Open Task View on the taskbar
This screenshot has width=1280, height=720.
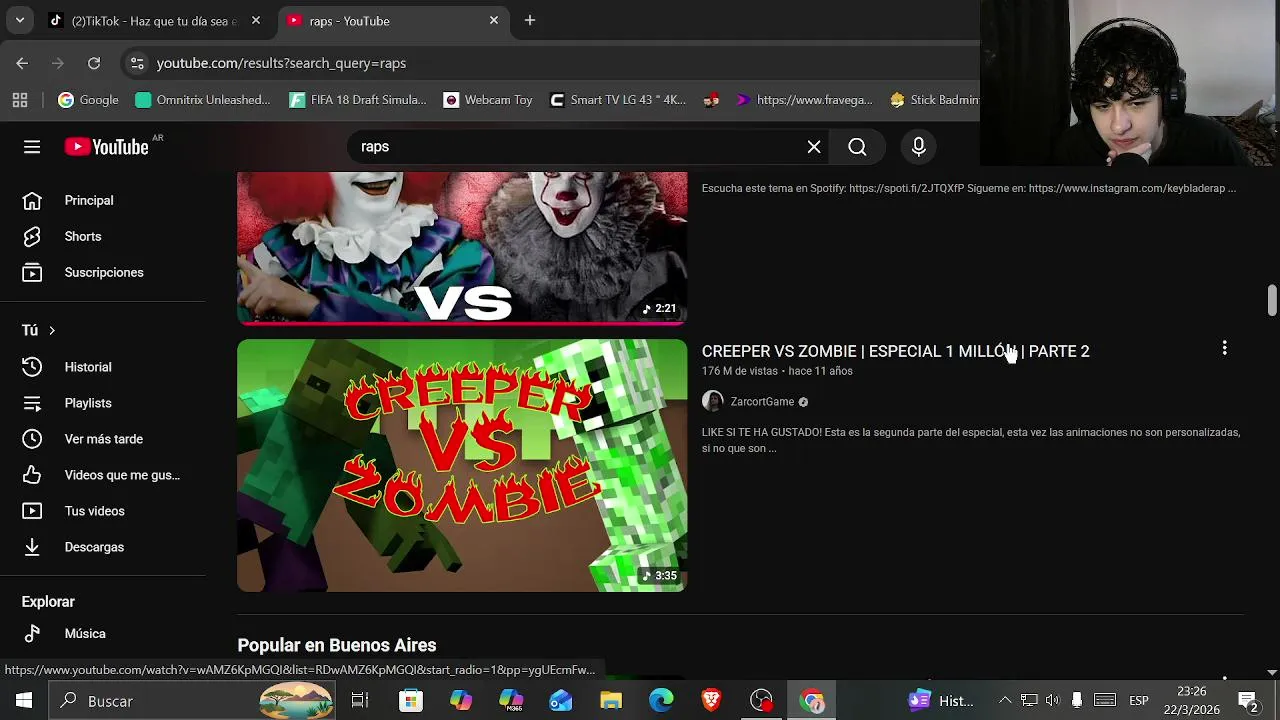tap(360, 700)
